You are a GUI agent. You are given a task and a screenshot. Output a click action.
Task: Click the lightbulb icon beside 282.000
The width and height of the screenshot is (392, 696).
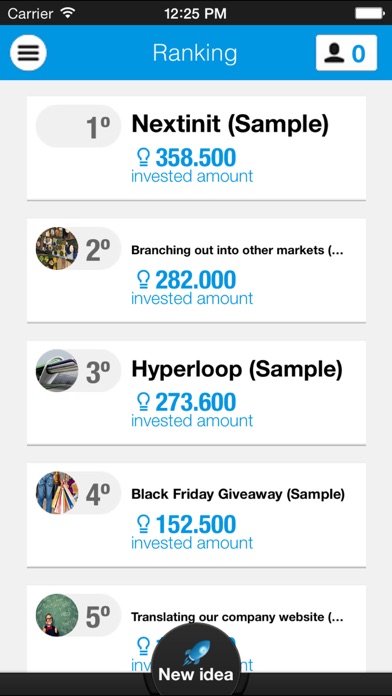tap(143, 280)
